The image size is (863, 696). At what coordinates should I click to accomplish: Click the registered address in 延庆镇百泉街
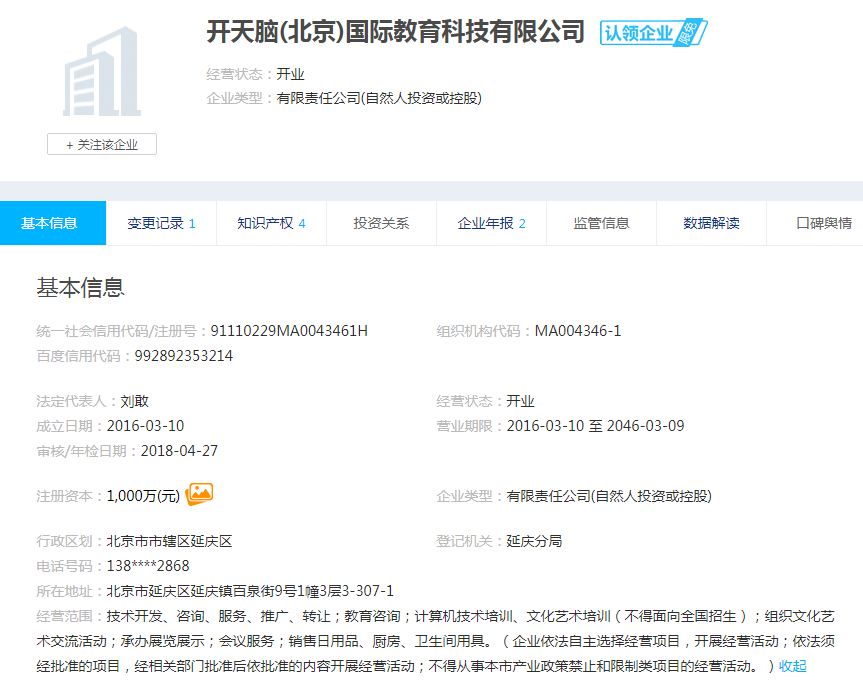(x=250, y=591)
